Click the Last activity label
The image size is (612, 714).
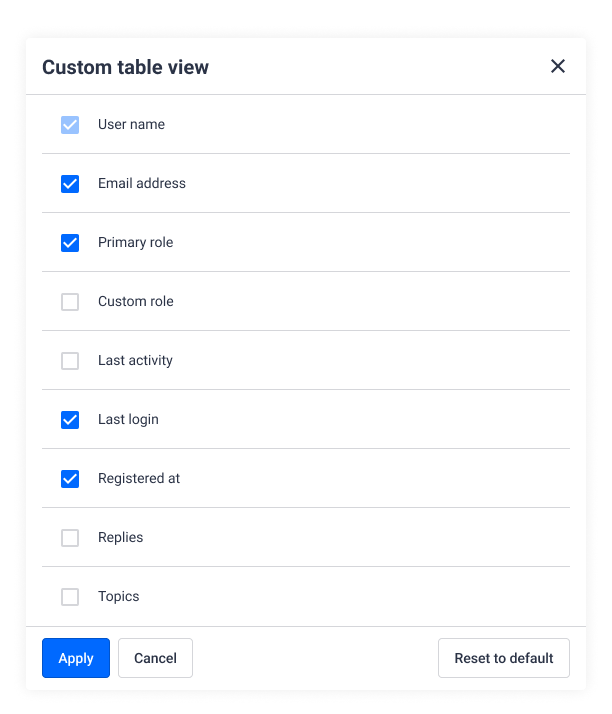click(135, 360)
